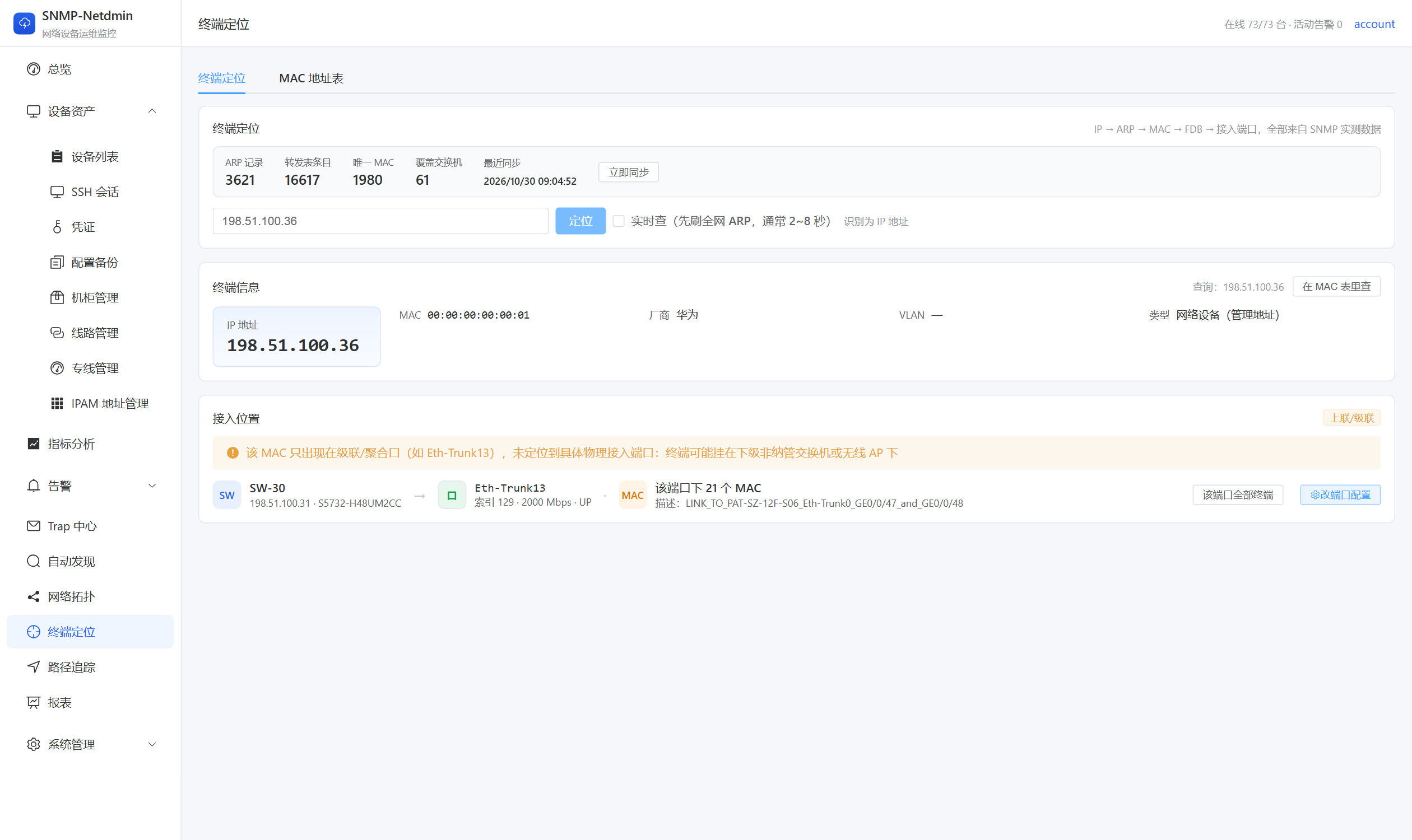Enable the 实时查 checkbox

[x=619, y=221]
